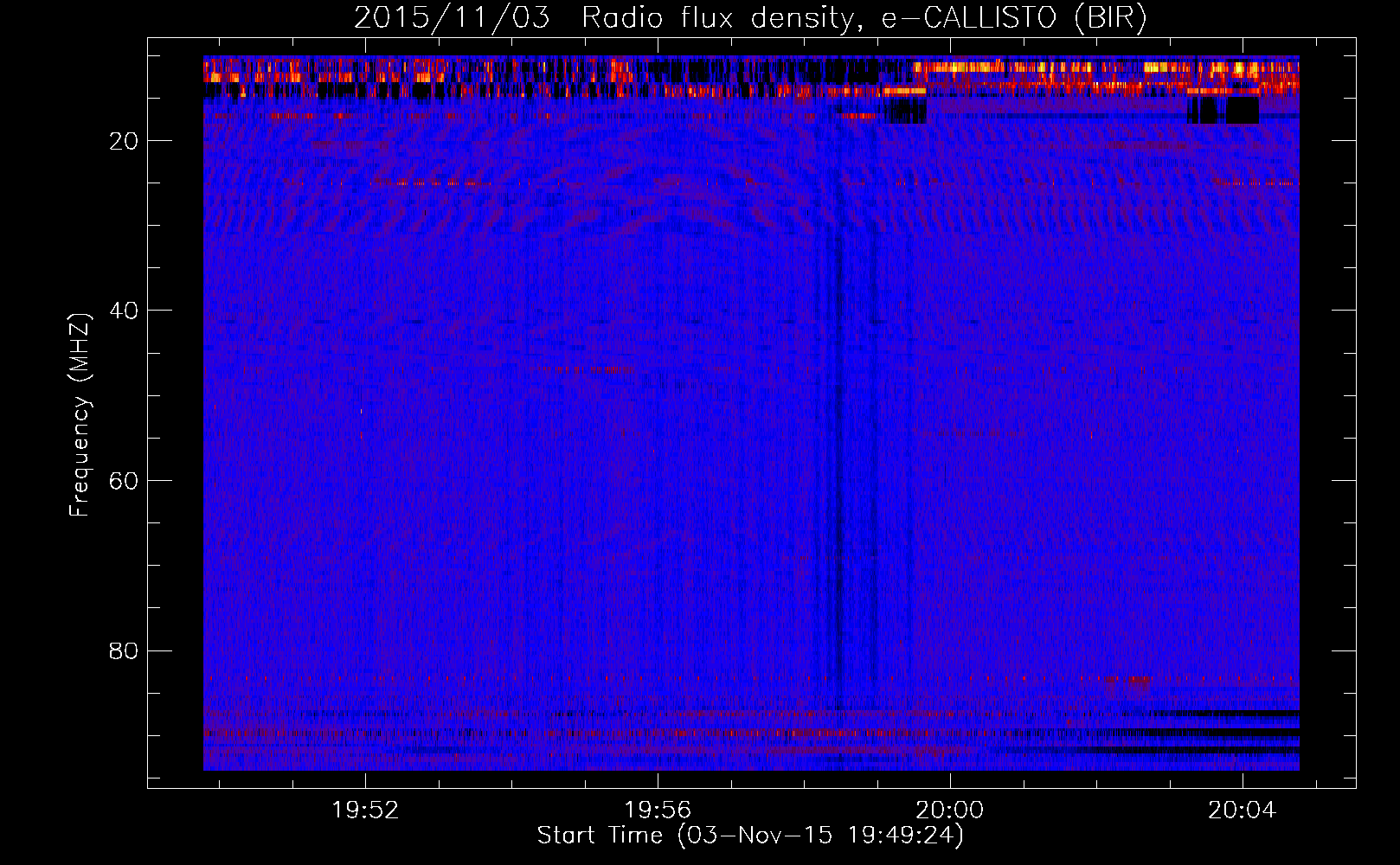Click the '19:56' time tick label

[658, 811]
